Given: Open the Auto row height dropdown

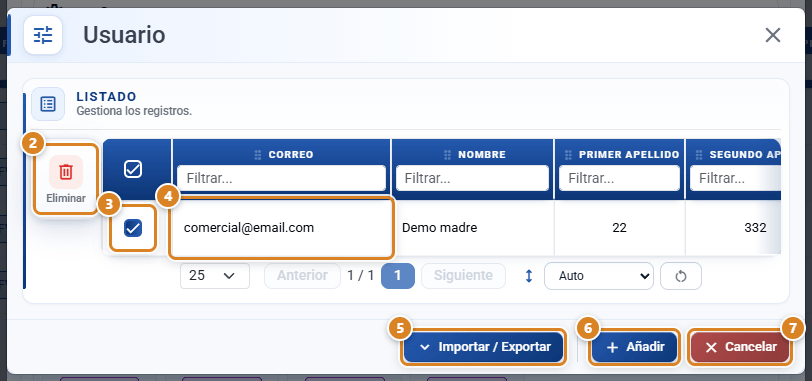Looking at the screenshot, I should (599, 276).
